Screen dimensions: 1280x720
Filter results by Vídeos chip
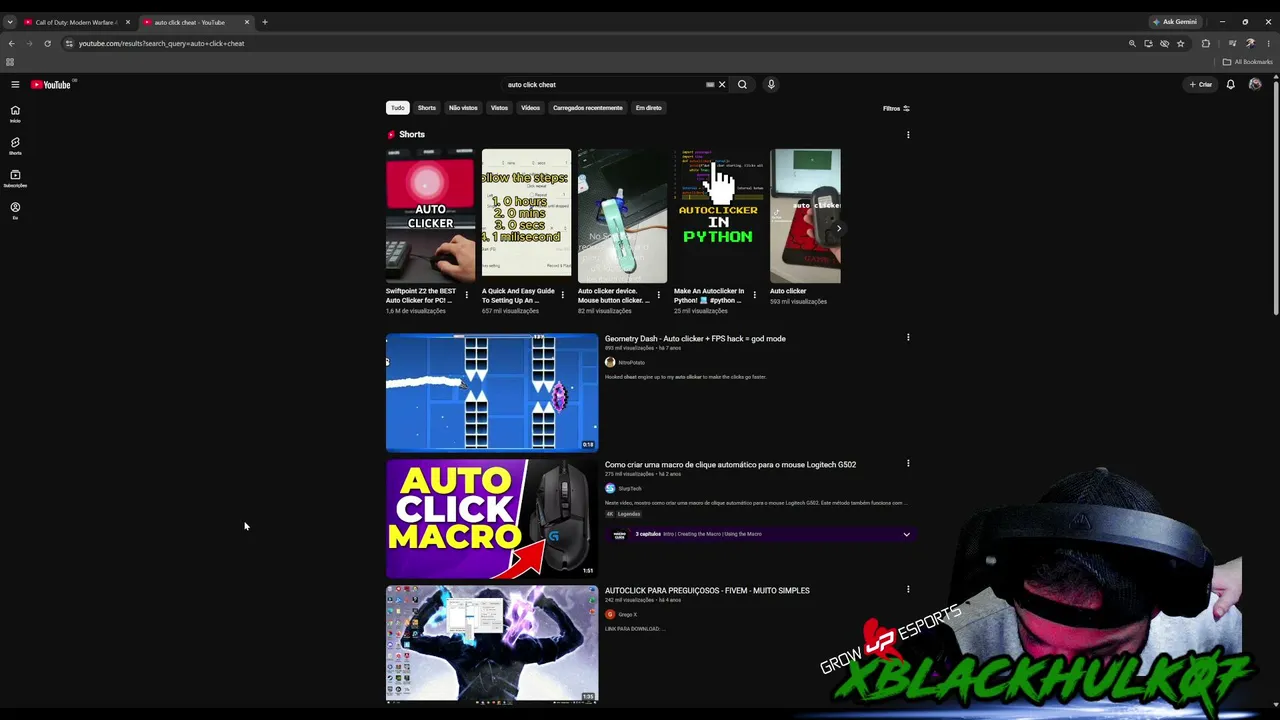(530, 108)
